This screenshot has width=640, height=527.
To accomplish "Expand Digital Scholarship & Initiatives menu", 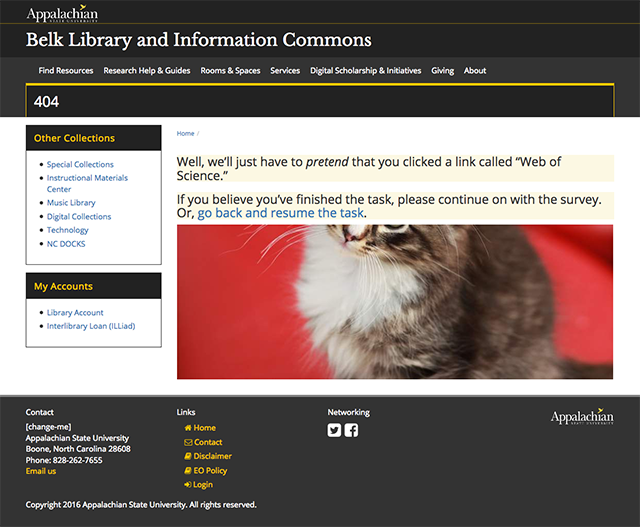I will coord(365,71).
